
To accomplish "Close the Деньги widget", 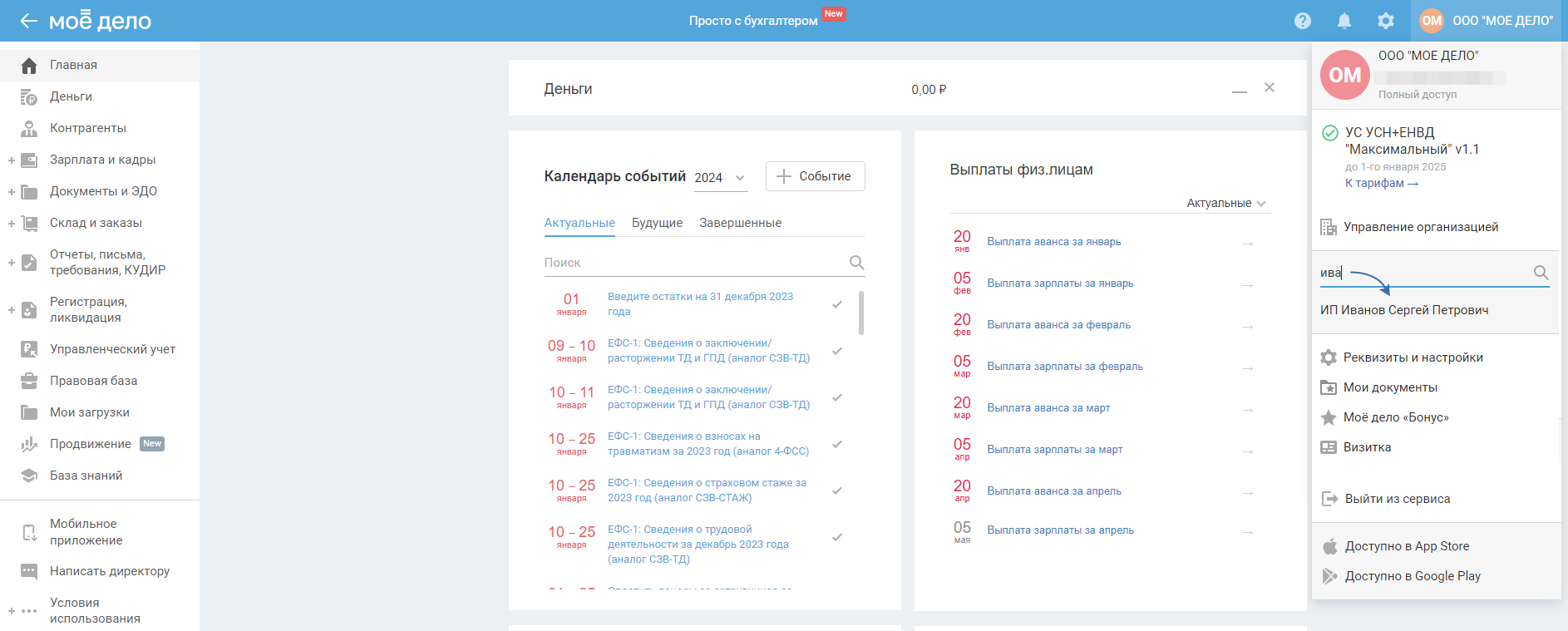I will 1270,87.
